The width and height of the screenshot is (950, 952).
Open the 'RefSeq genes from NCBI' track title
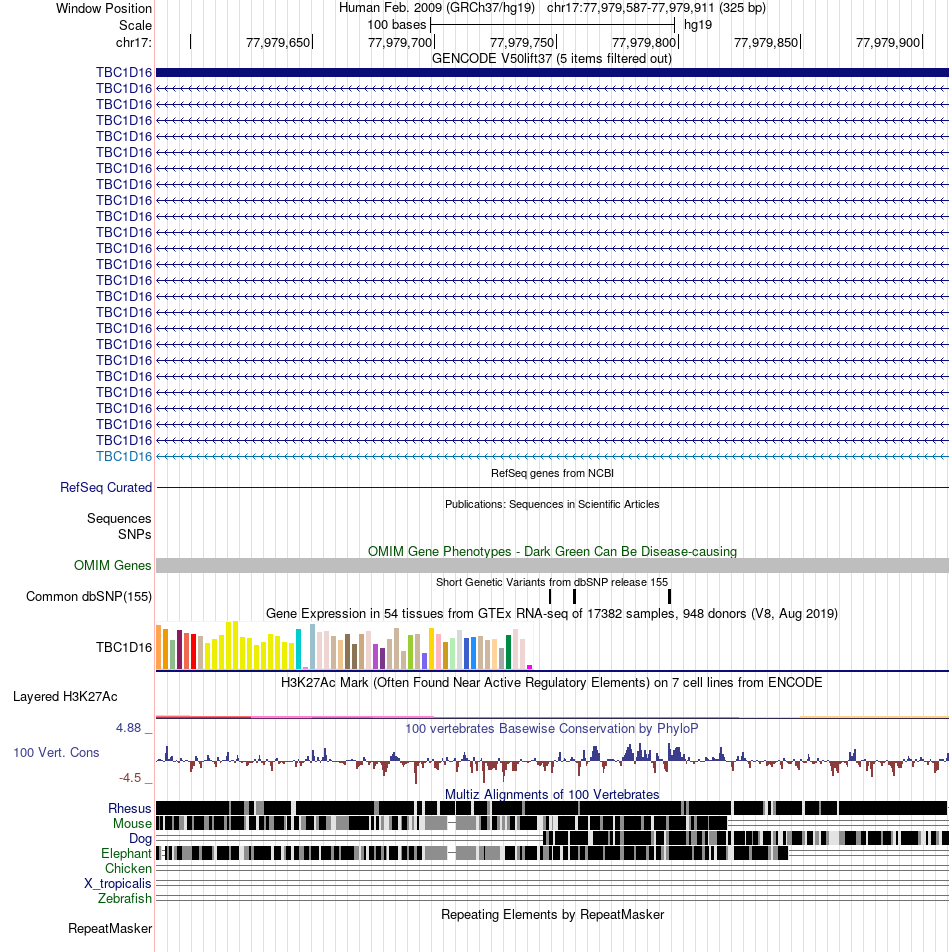[x=552, y=473]
